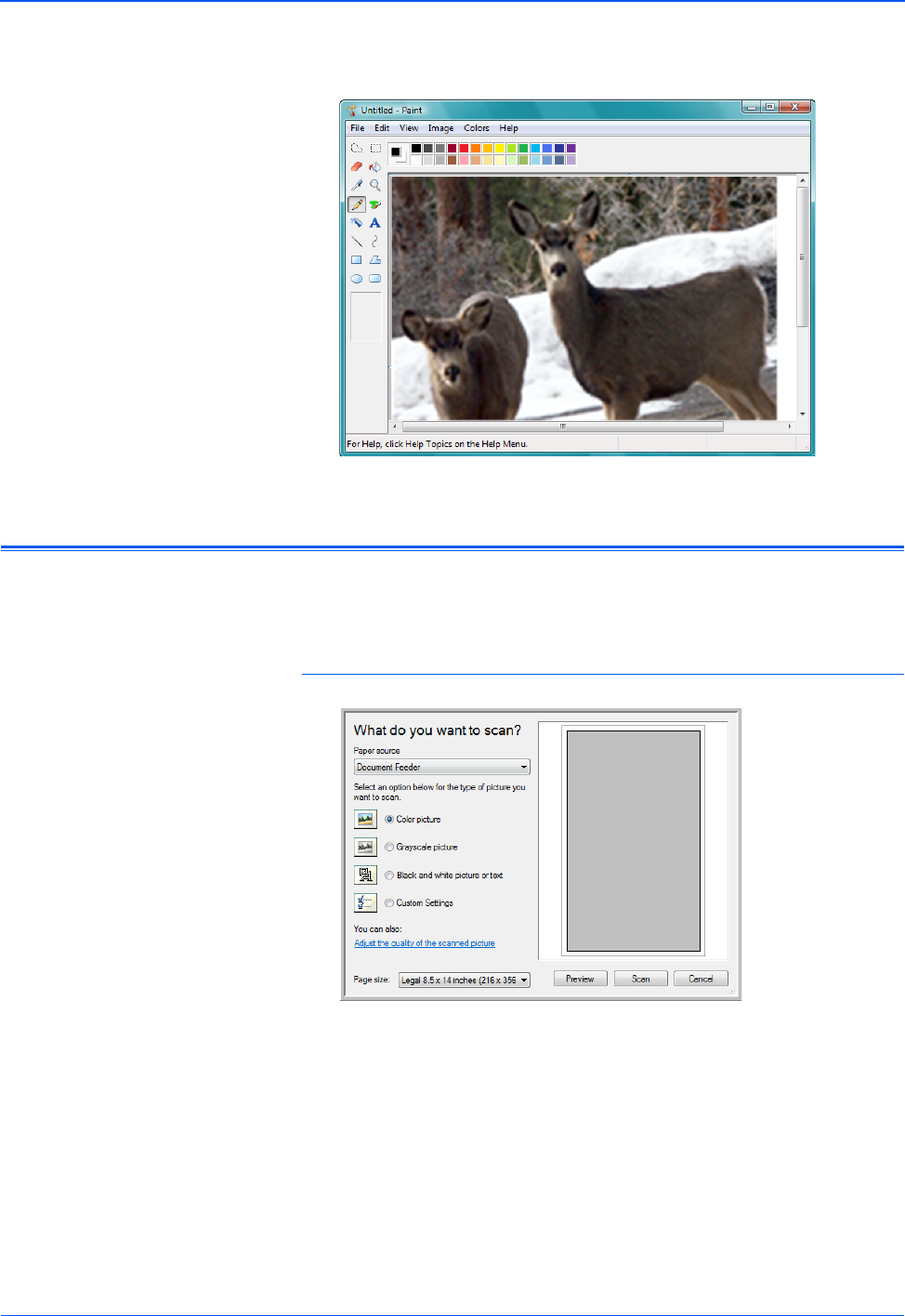905x1316 pixels.
Task: Pick the orange swatch in Paint palette
Action: click(476, 148)
